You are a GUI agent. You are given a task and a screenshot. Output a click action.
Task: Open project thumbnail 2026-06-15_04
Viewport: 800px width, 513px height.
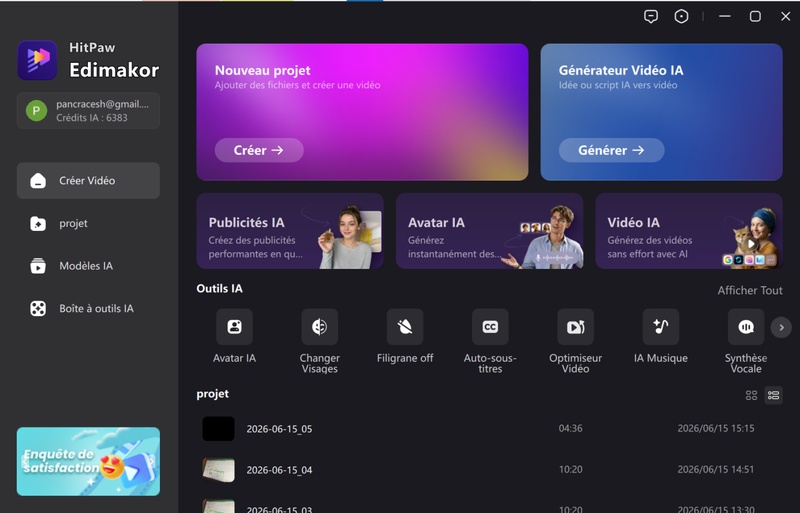(218, 470)
